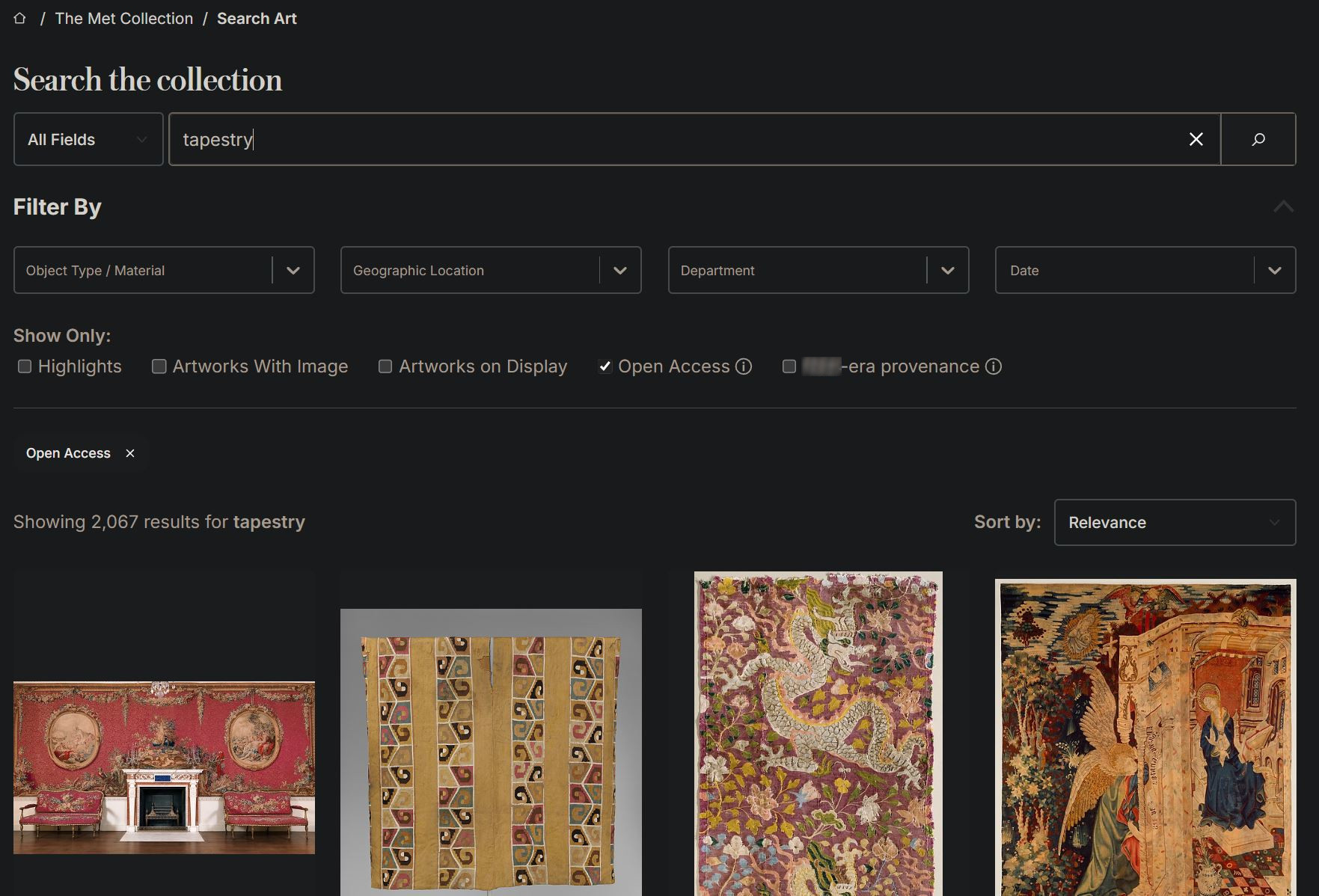This screenshot has width=1319, height=896.
Task: Go to the home page icon
Action: pyautogui.click(x=20, y=19)
